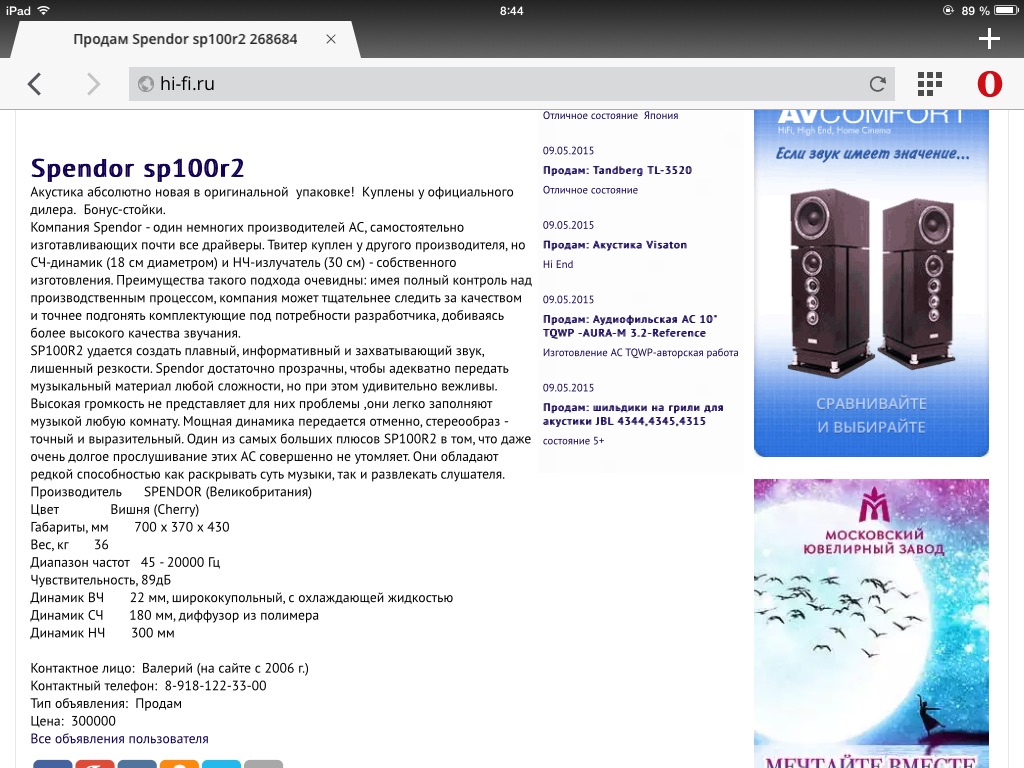Open Все объявления пользователя link

coord(120,739)
